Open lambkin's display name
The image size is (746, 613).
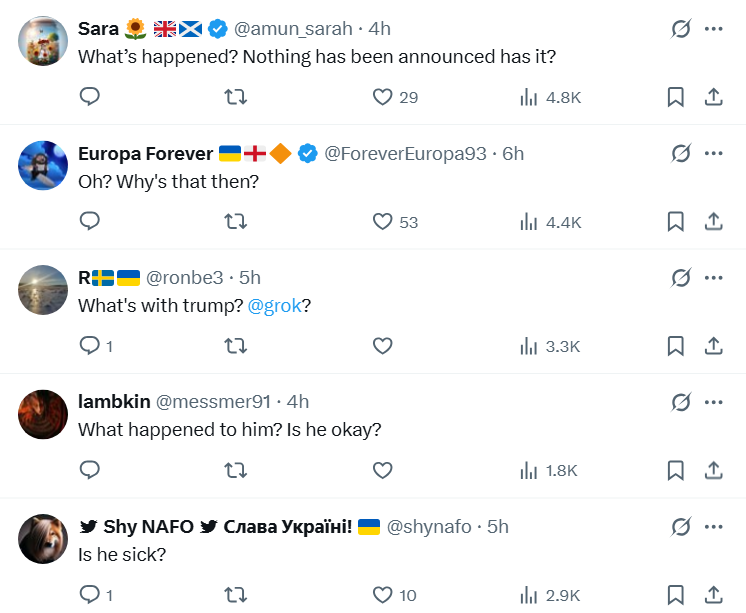coord(114,402)
